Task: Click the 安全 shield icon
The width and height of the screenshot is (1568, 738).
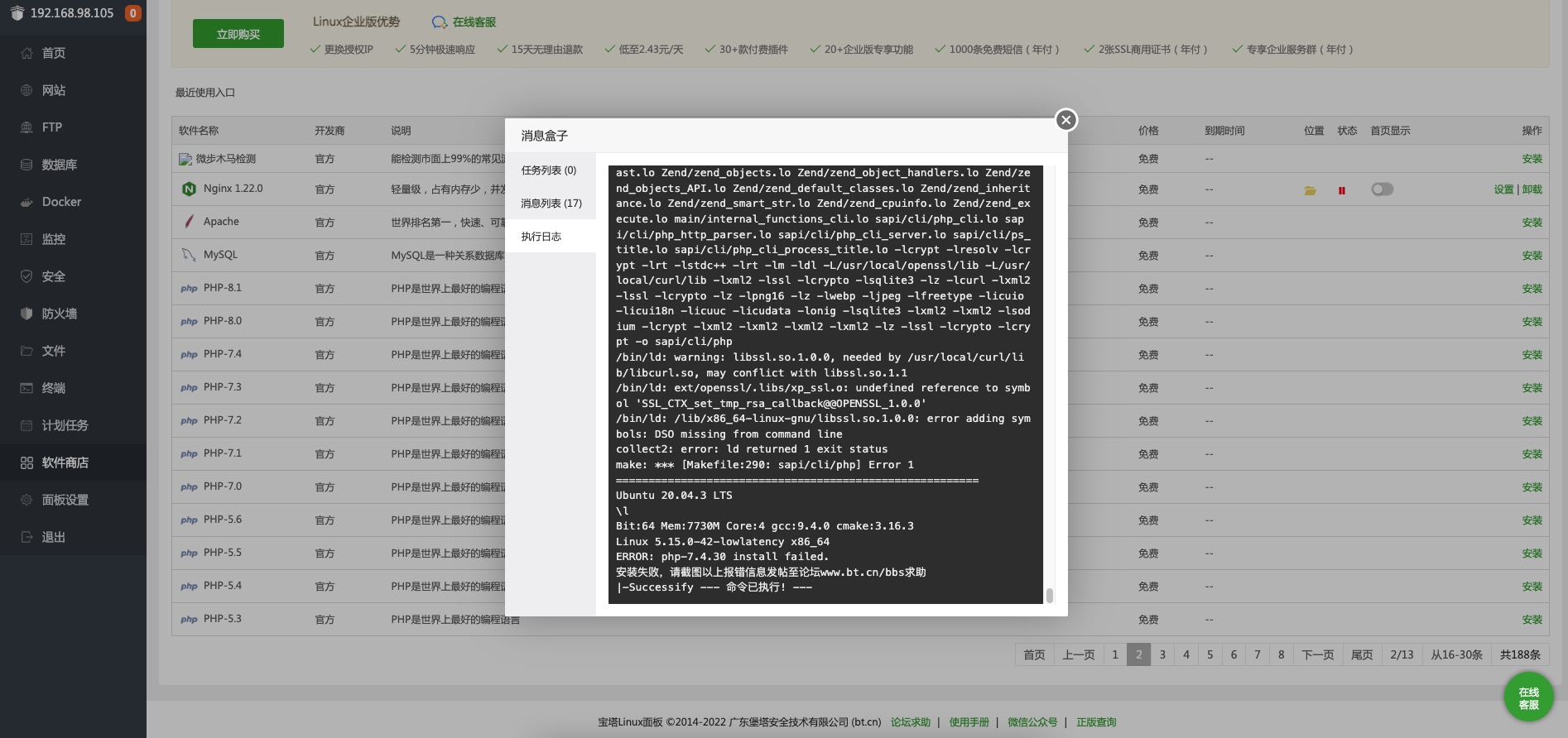Action: pyautogui.click(x=26, y=276)
